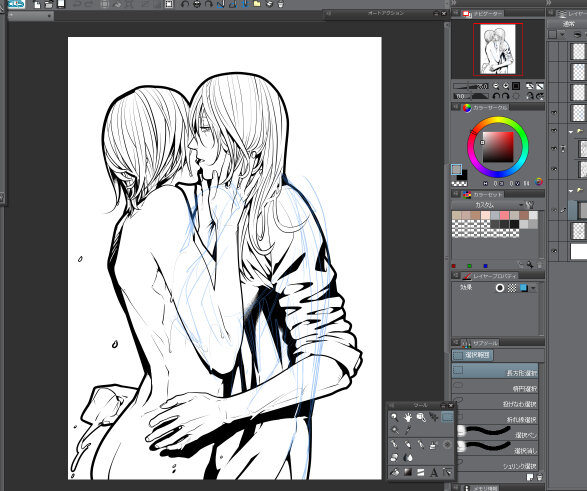Toggle the blue layer color effect in Layer Property
Viewport: 587px width, 491px height.
[524, 288]
